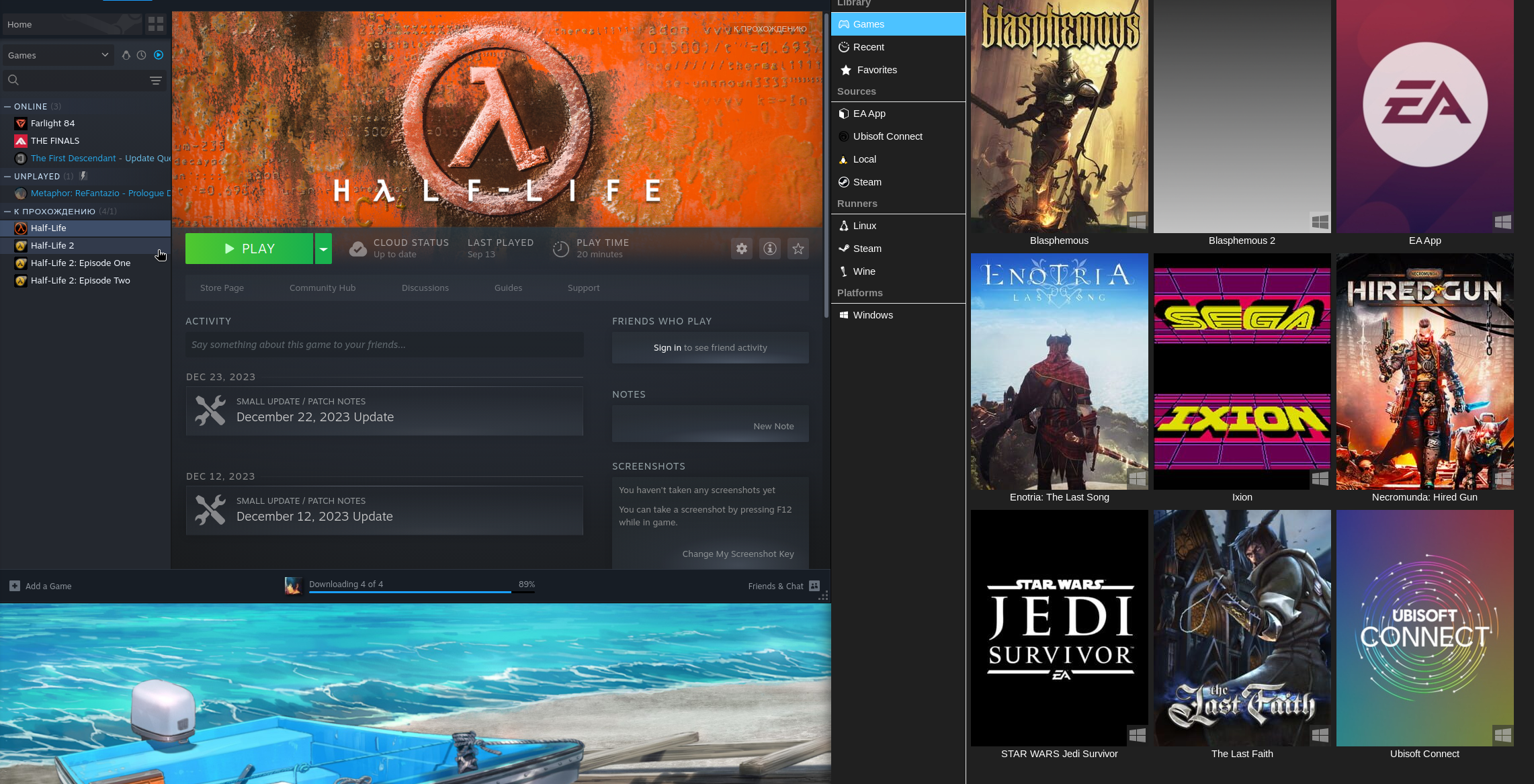Viewport: 1534px width, 784px height.
Task: Click the download progress bar at 89%
Action: [422, 592]
